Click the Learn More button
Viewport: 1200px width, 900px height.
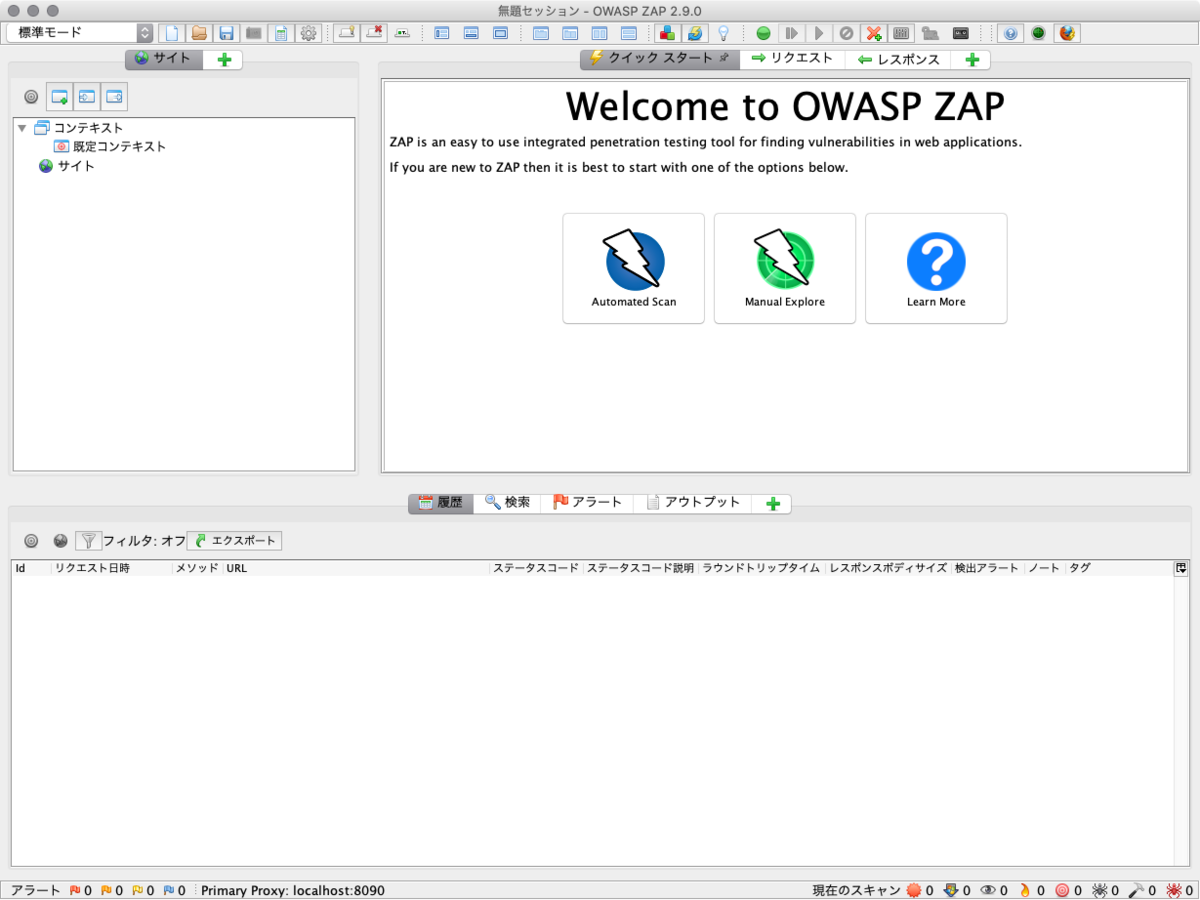936,268
